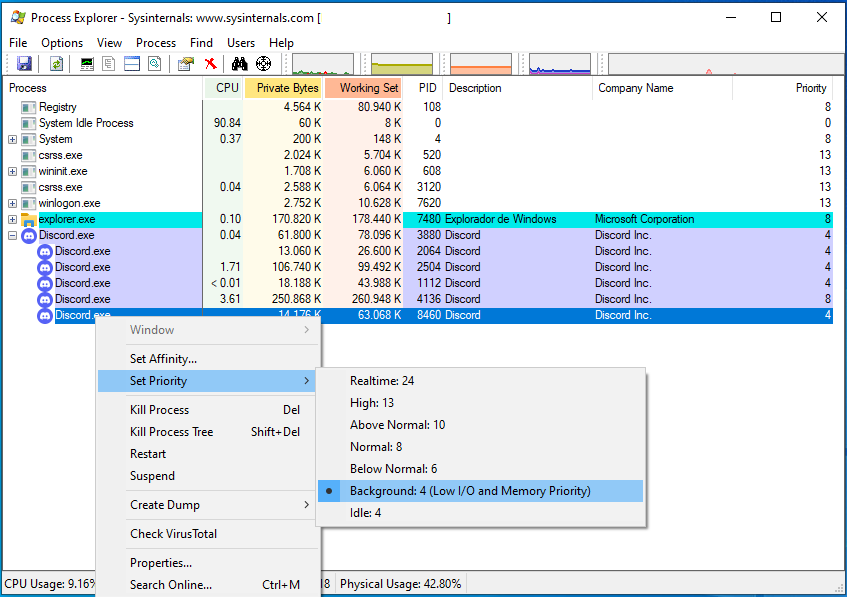Viewport: 847px width, 597px height.
Task: Click Check VirusTotal in context menu
Action: (173, 534)
